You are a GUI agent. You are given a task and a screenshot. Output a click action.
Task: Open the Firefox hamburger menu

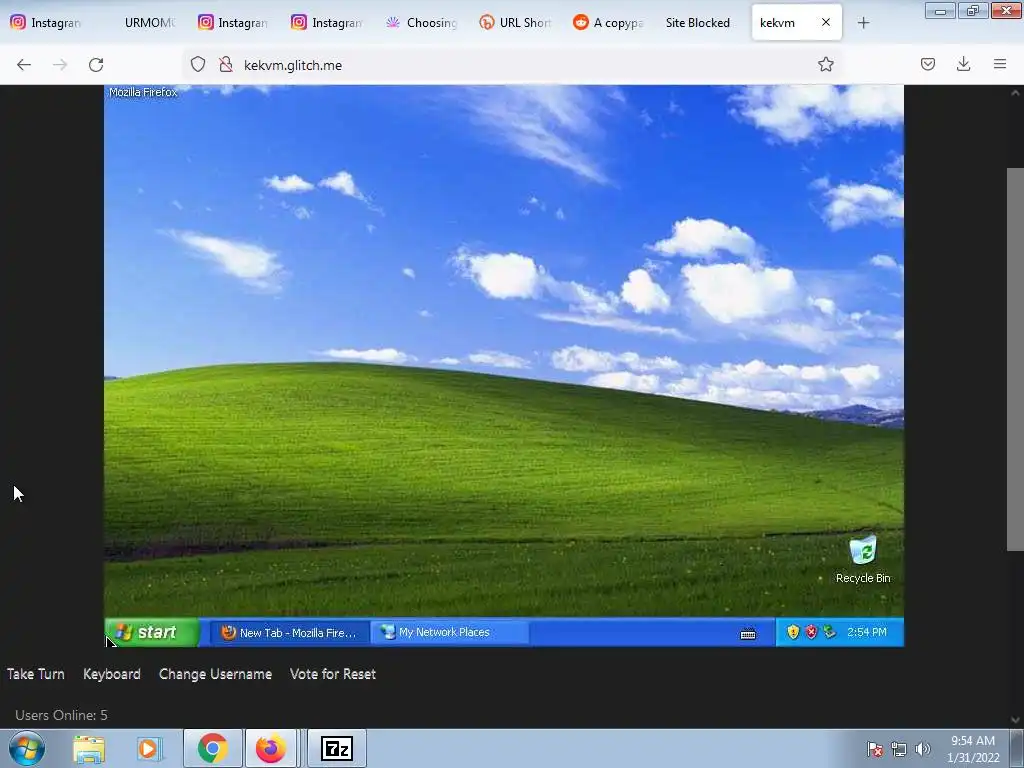coord(1000,65)
